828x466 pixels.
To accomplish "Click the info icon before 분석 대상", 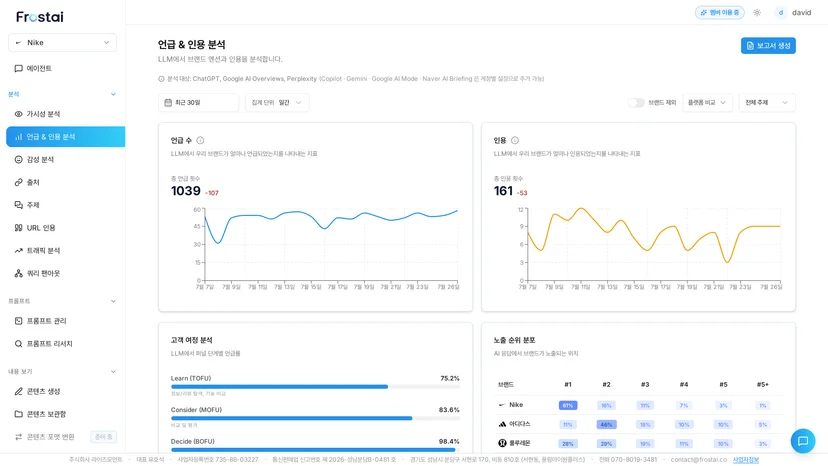I will [x=161, y=79].
